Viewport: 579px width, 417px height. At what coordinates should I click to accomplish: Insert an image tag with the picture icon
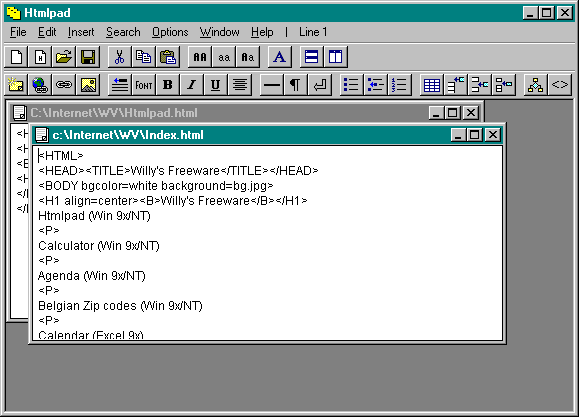88,85
